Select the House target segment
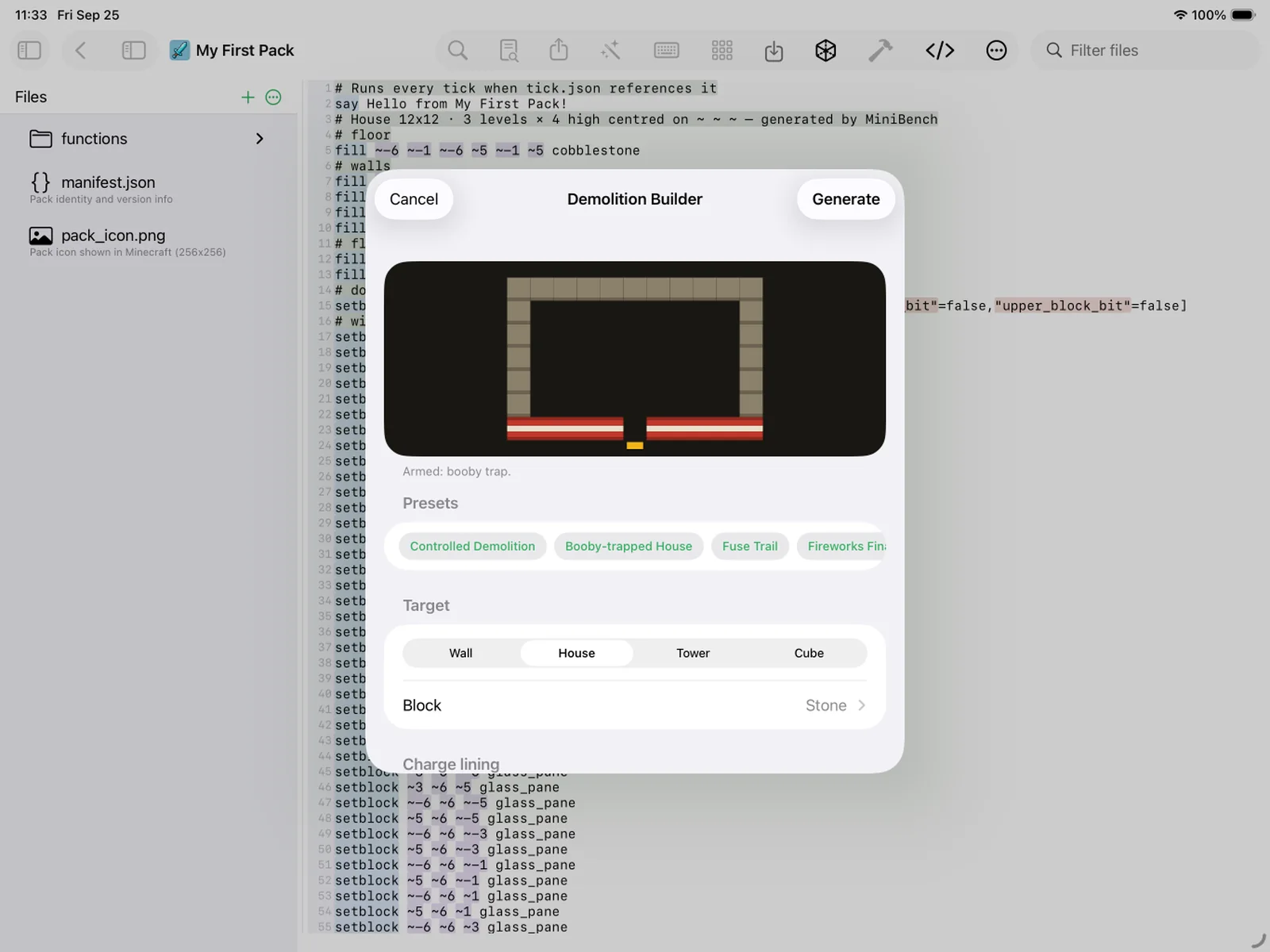The image size is (1270, 952). coord(577,653)
